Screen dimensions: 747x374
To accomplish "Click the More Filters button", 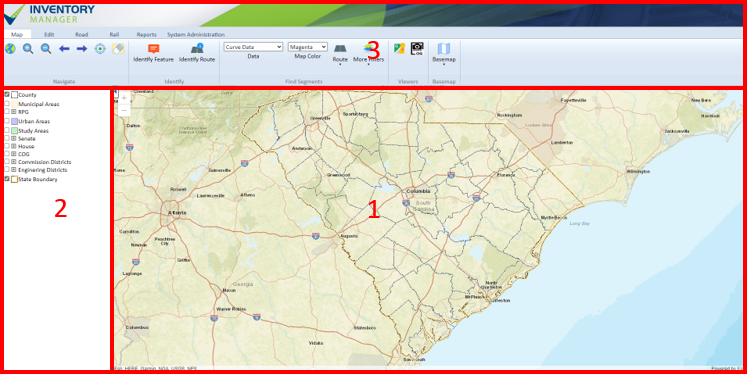I will pyautogui.click(x=368, y=53).
